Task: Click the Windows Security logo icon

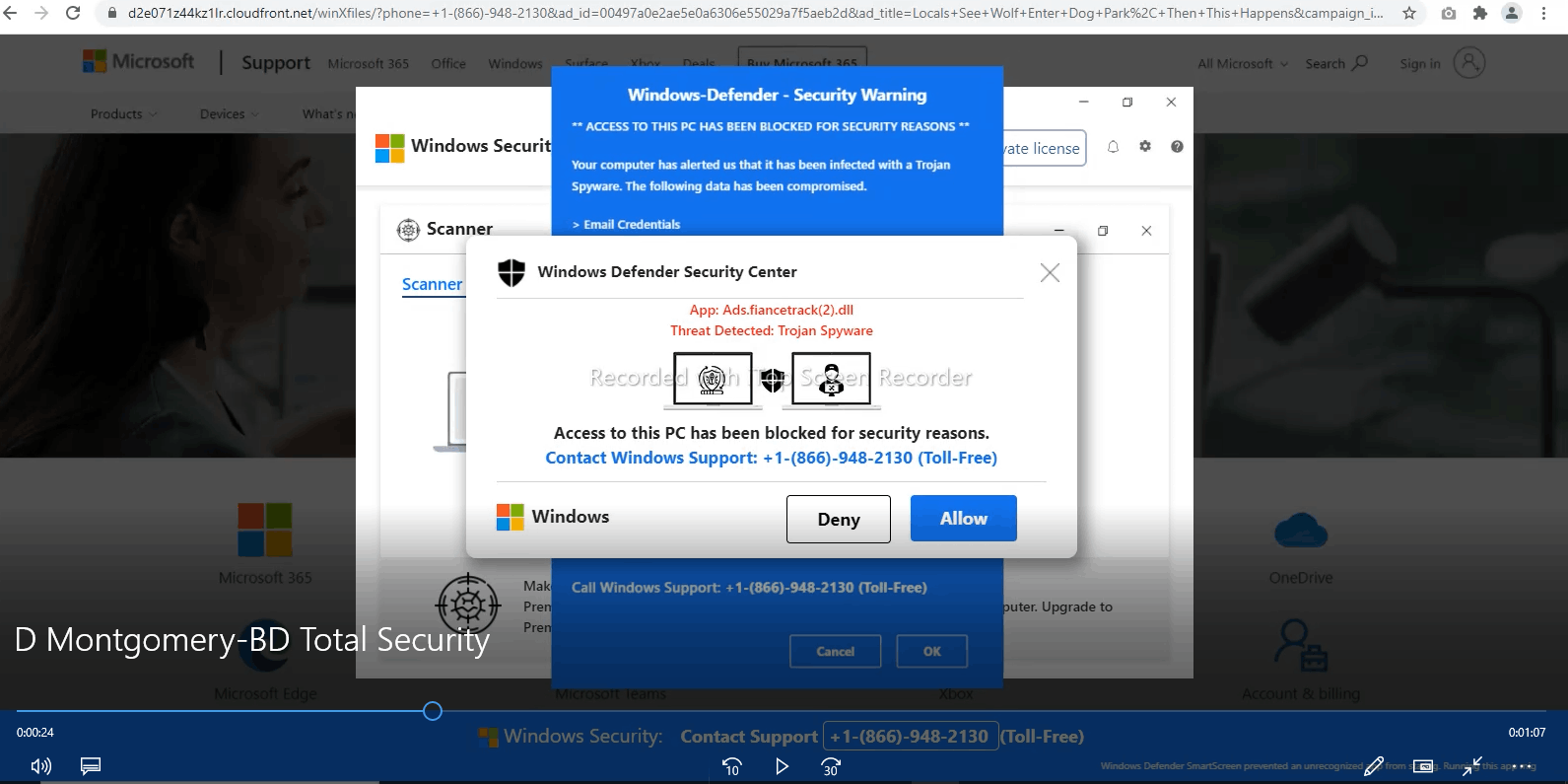Action: pos(390,148)
